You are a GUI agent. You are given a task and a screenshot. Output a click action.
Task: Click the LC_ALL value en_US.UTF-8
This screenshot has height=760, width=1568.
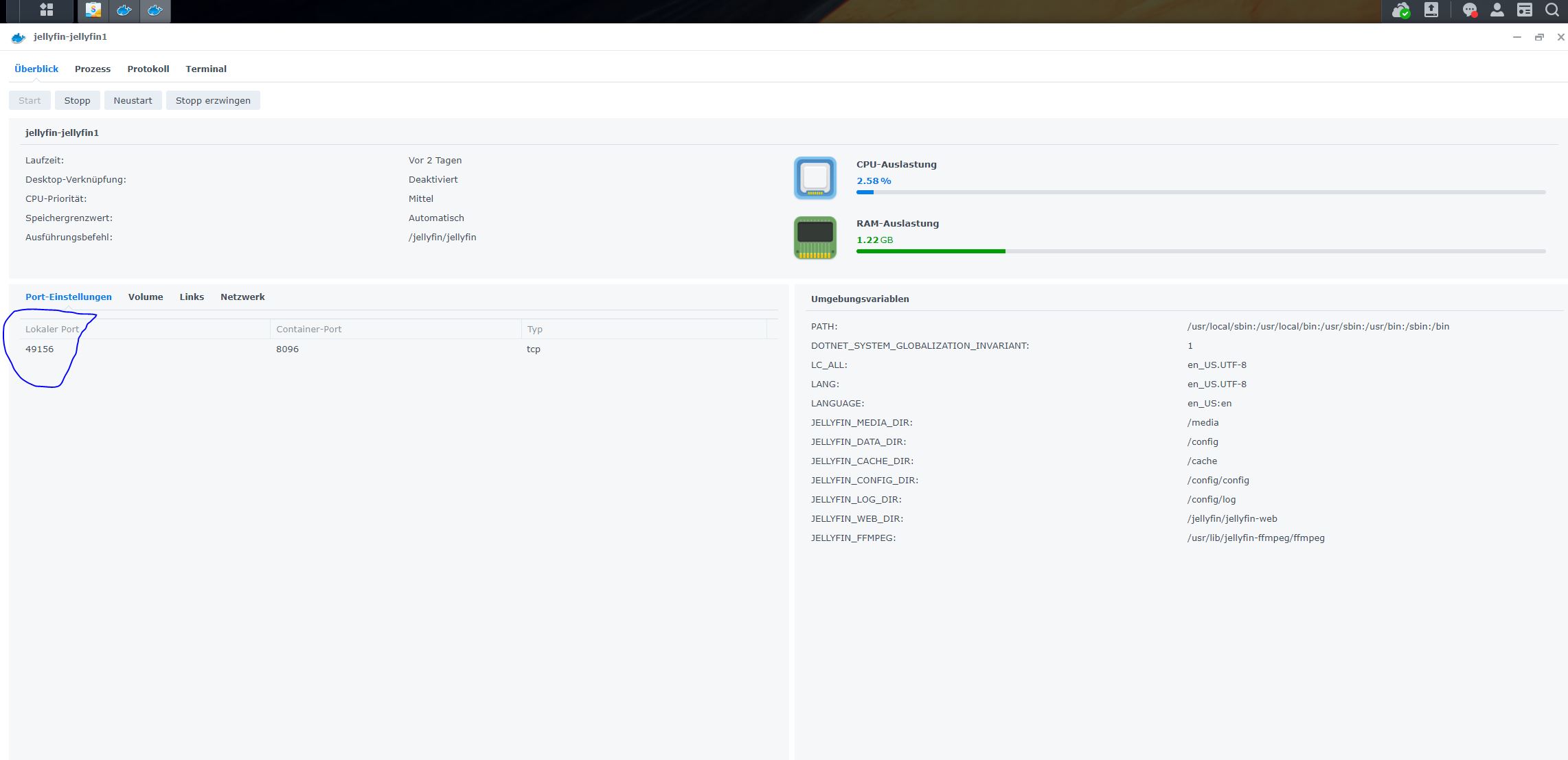tap(1216, 365)
